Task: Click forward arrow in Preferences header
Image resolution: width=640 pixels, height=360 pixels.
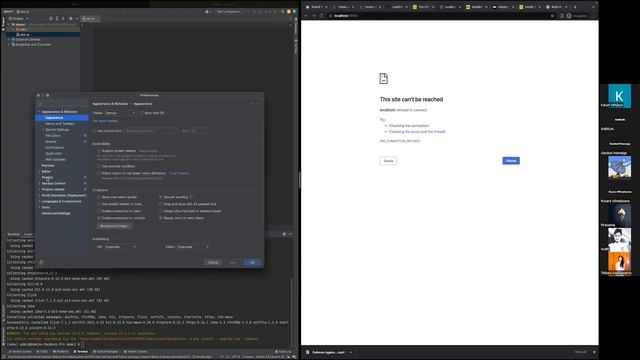Action: (x=258, y=104)
